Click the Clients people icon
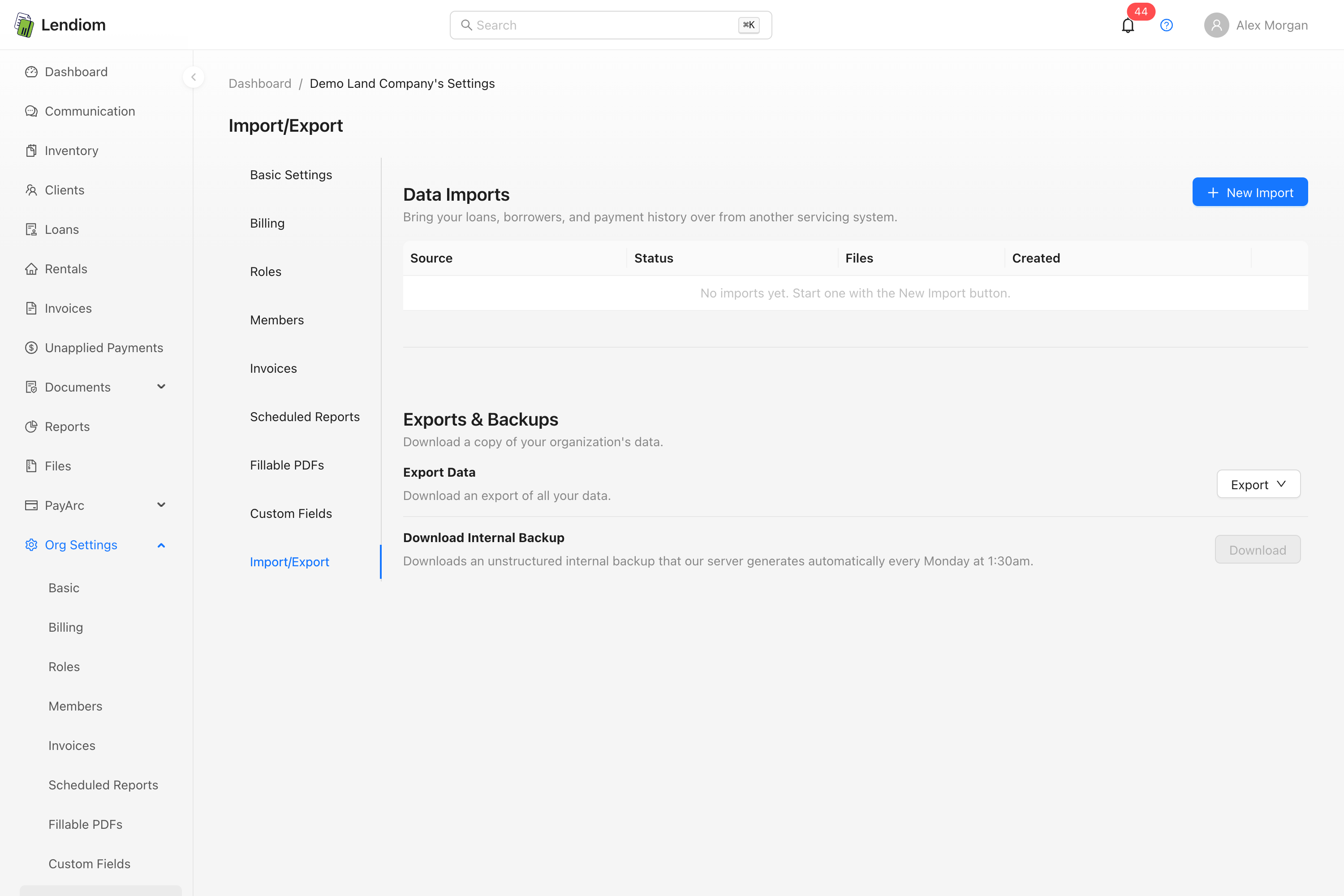Image resolution: width=1344 pixels, height=896 pixels. 31,190
